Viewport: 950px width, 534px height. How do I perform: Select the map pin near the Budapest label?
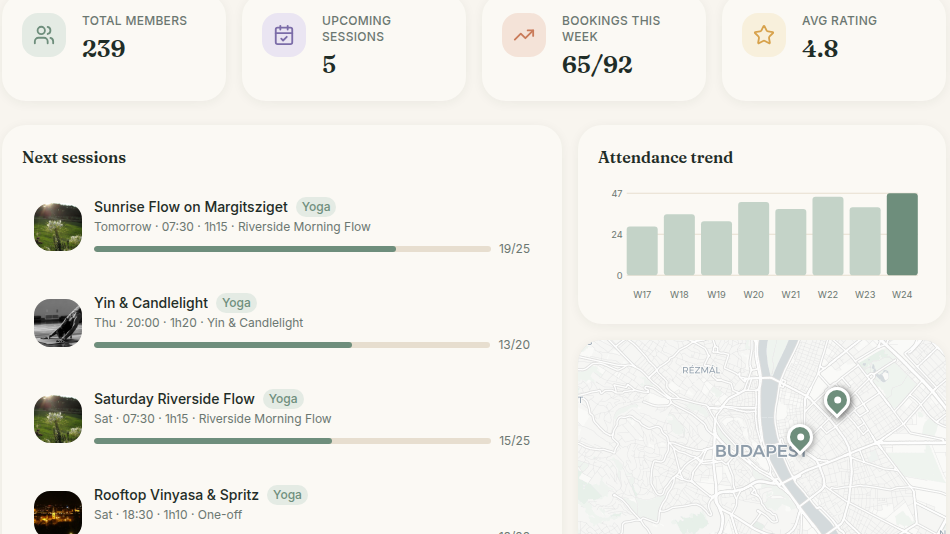click(x=800, y=438)
